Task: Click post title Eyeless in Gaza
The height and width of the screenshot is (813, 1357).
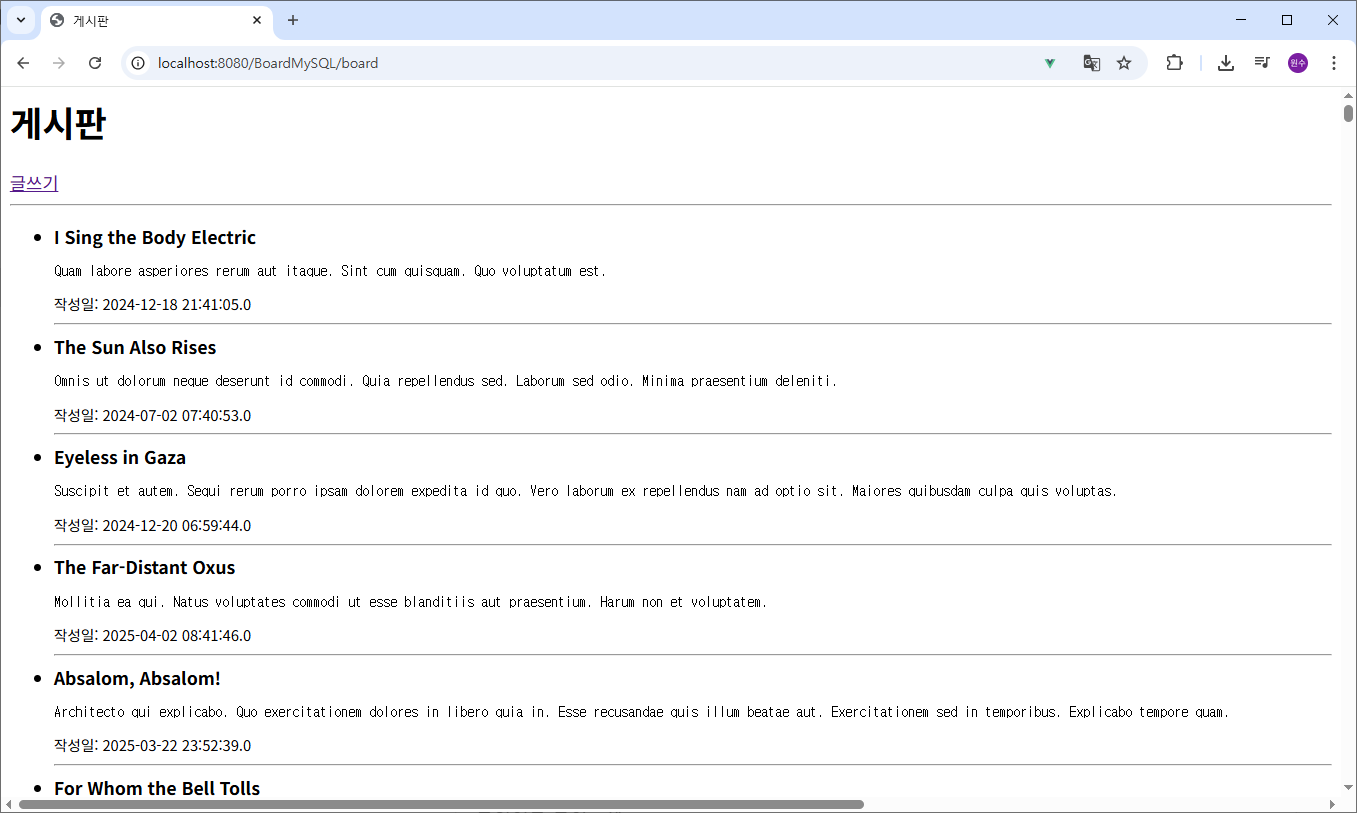Action: click(x=120, y=457)
